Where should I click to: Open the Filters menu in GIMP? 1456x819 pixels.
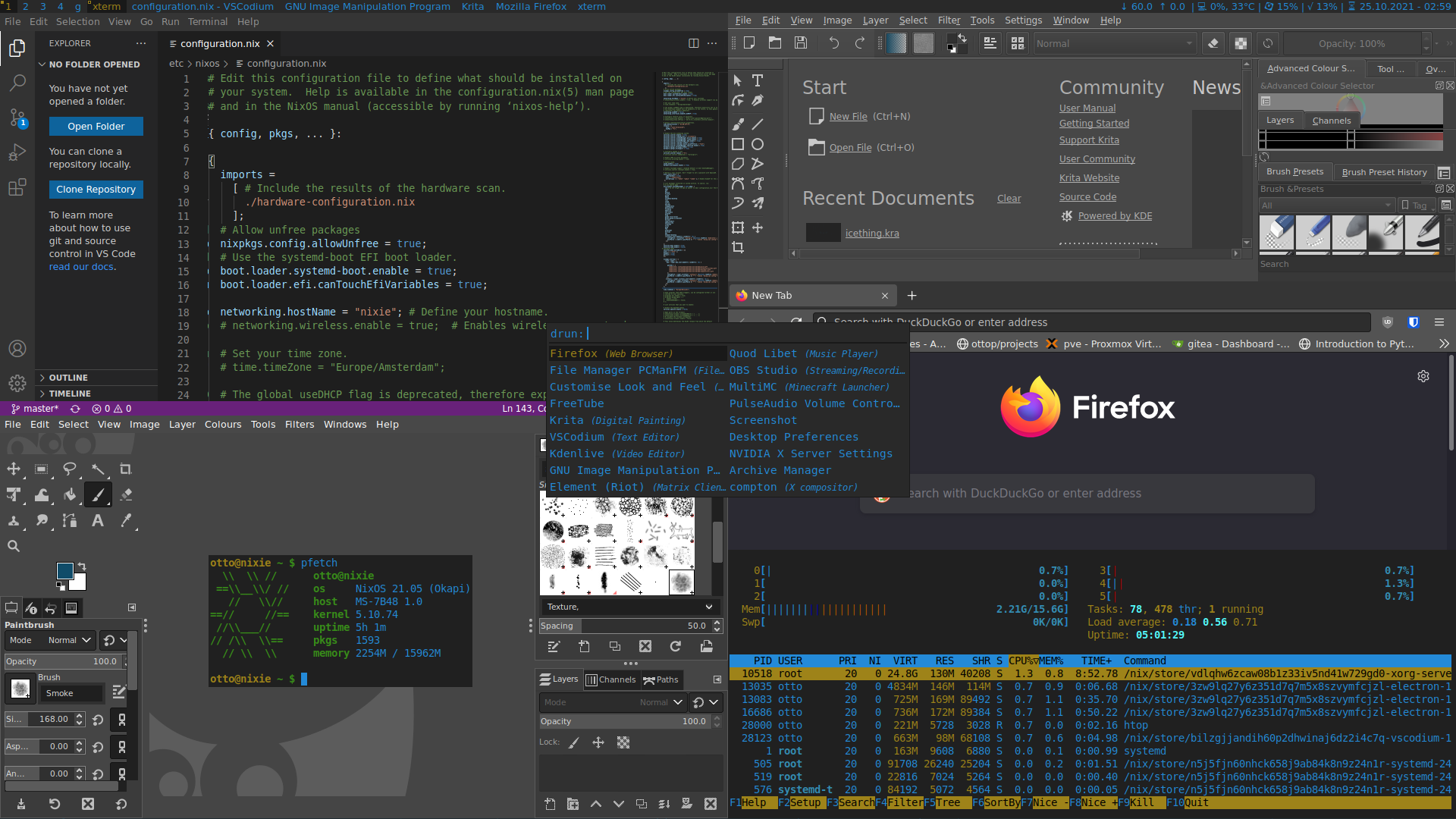[x=299, y=425]
